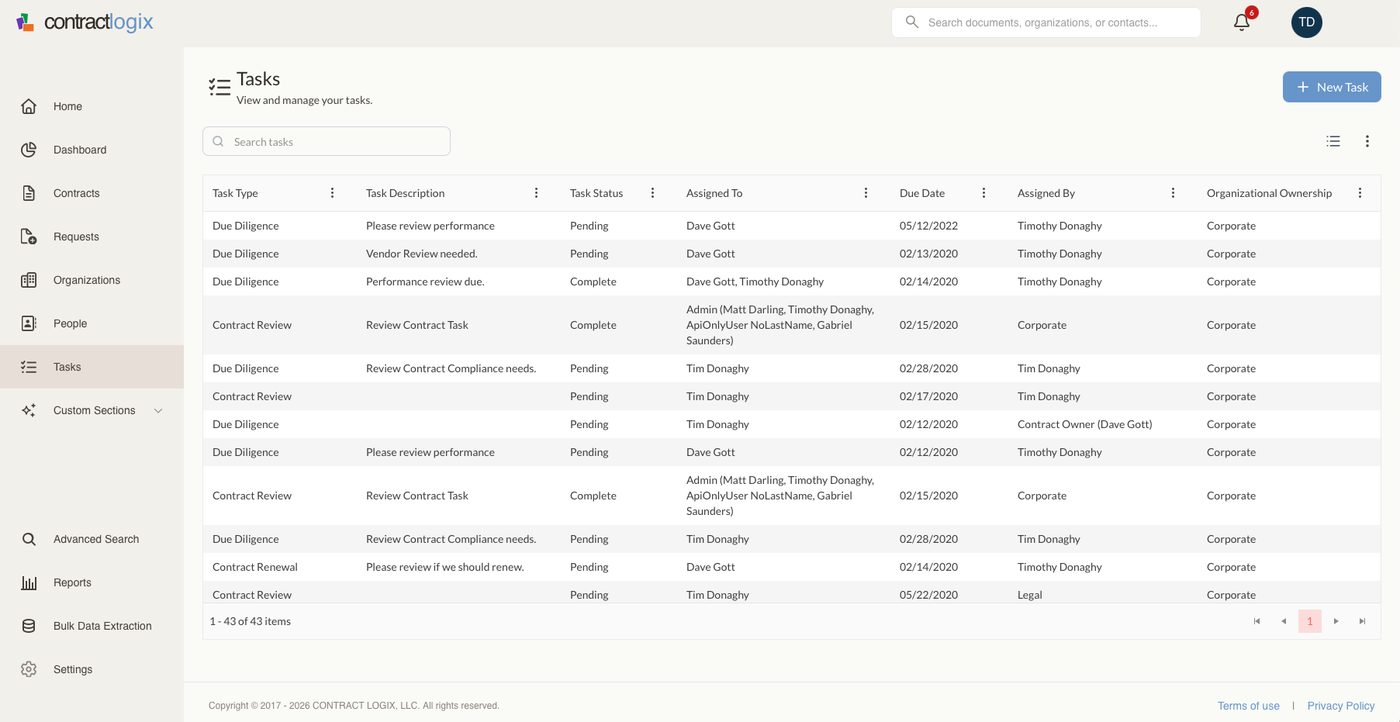Click the '1 - 43 of 43 items' label
1400x722 pixels.
(x=250, y=621)
